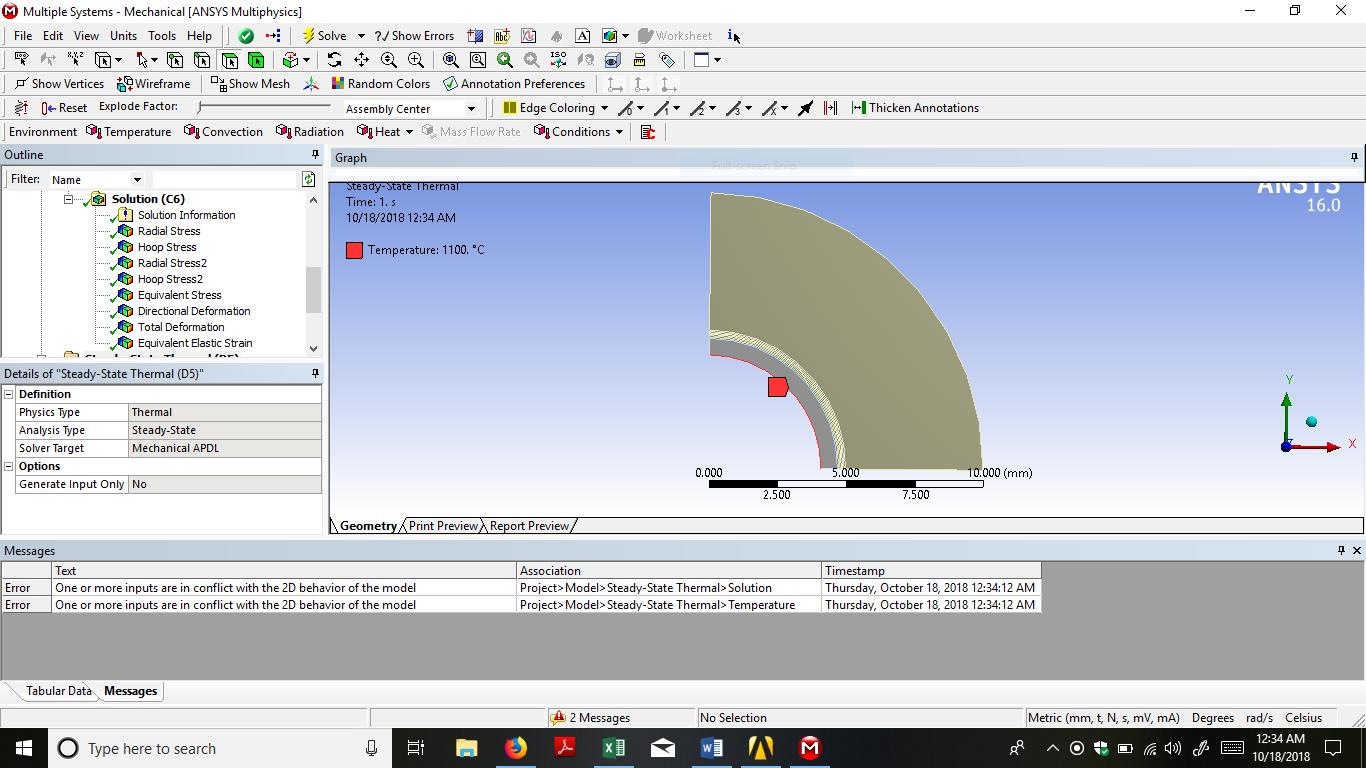The image size is (1366, 768).
Task: Click the tag icon in the graphics toolbar
Action: 667,60
